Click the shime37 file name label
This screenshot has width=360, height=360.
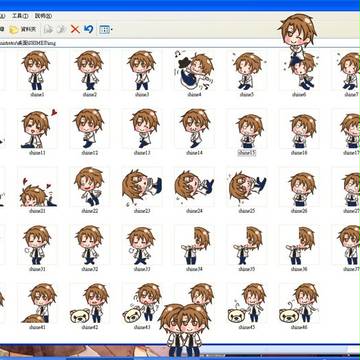pos(351,269)
